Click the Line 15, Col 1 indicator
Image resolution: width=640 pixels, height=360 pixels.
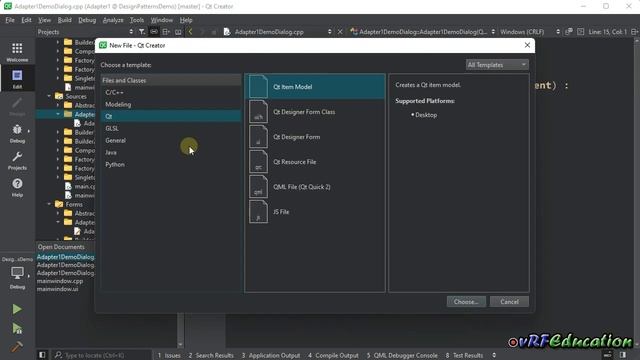[607, 32]
